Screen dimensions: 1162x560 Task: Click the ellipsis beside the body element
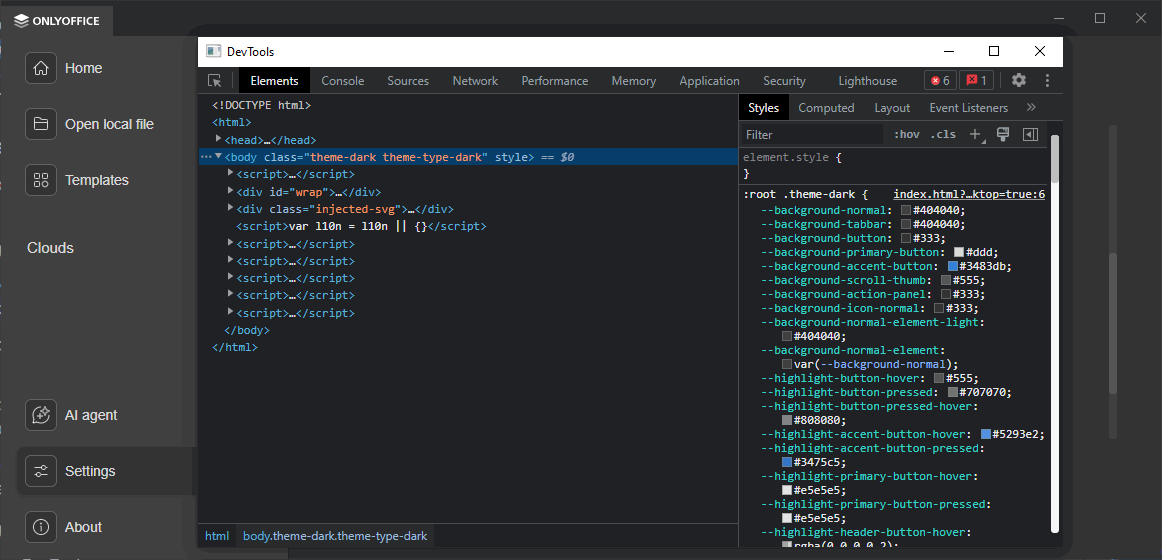click(205, 157)
